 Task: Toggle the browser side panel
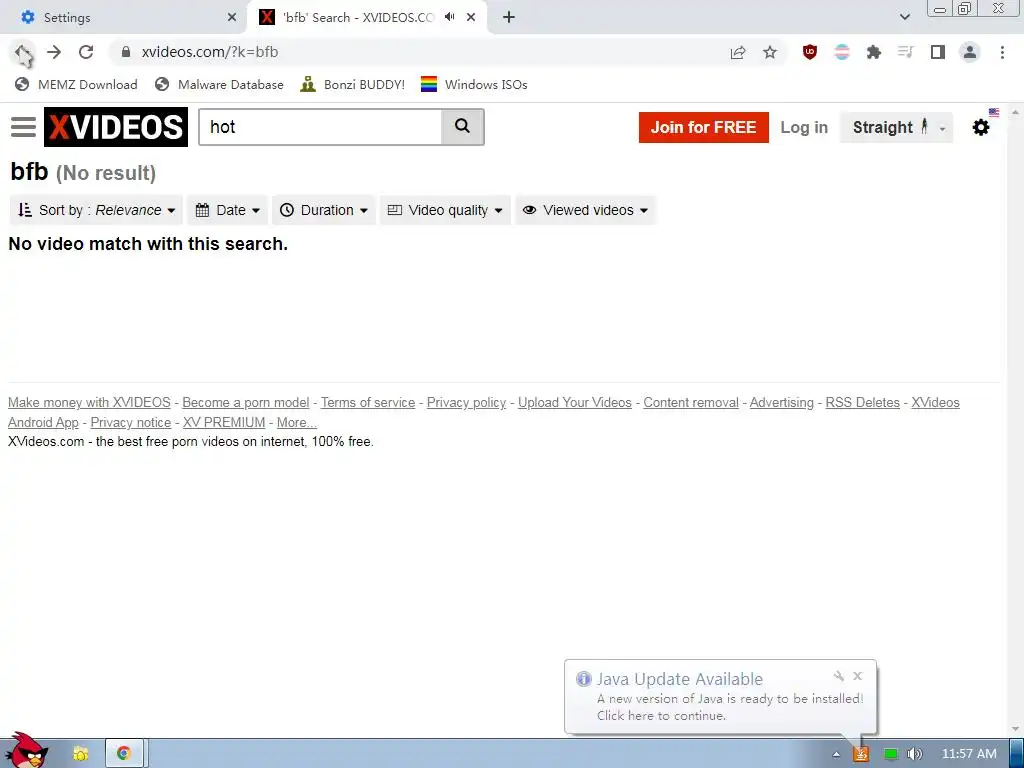(938, 52)
